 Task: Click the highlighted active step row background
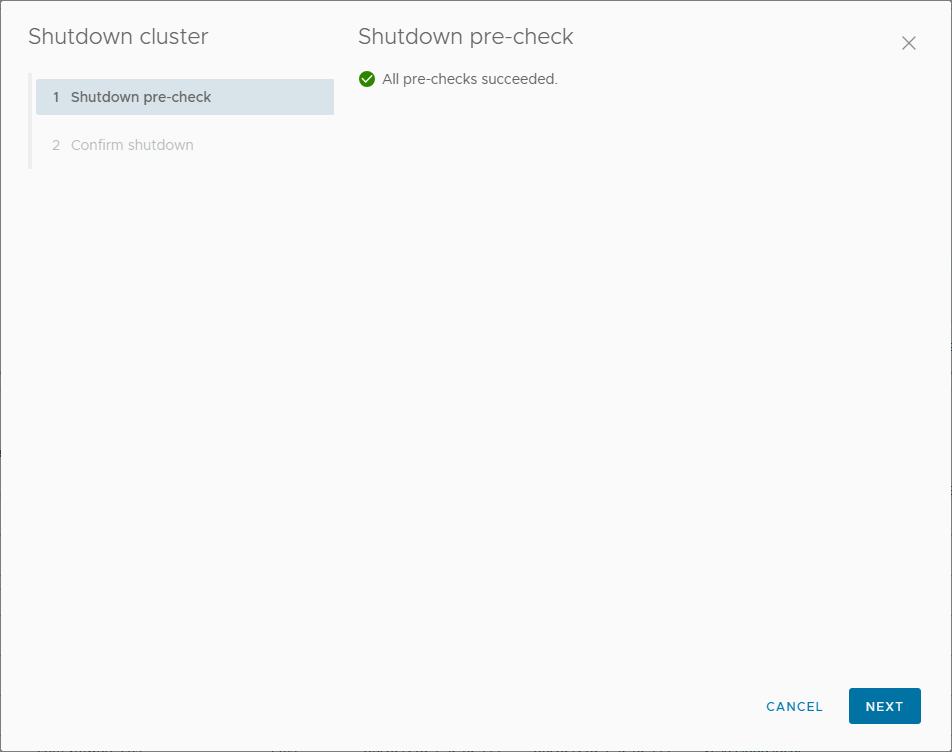280,97
